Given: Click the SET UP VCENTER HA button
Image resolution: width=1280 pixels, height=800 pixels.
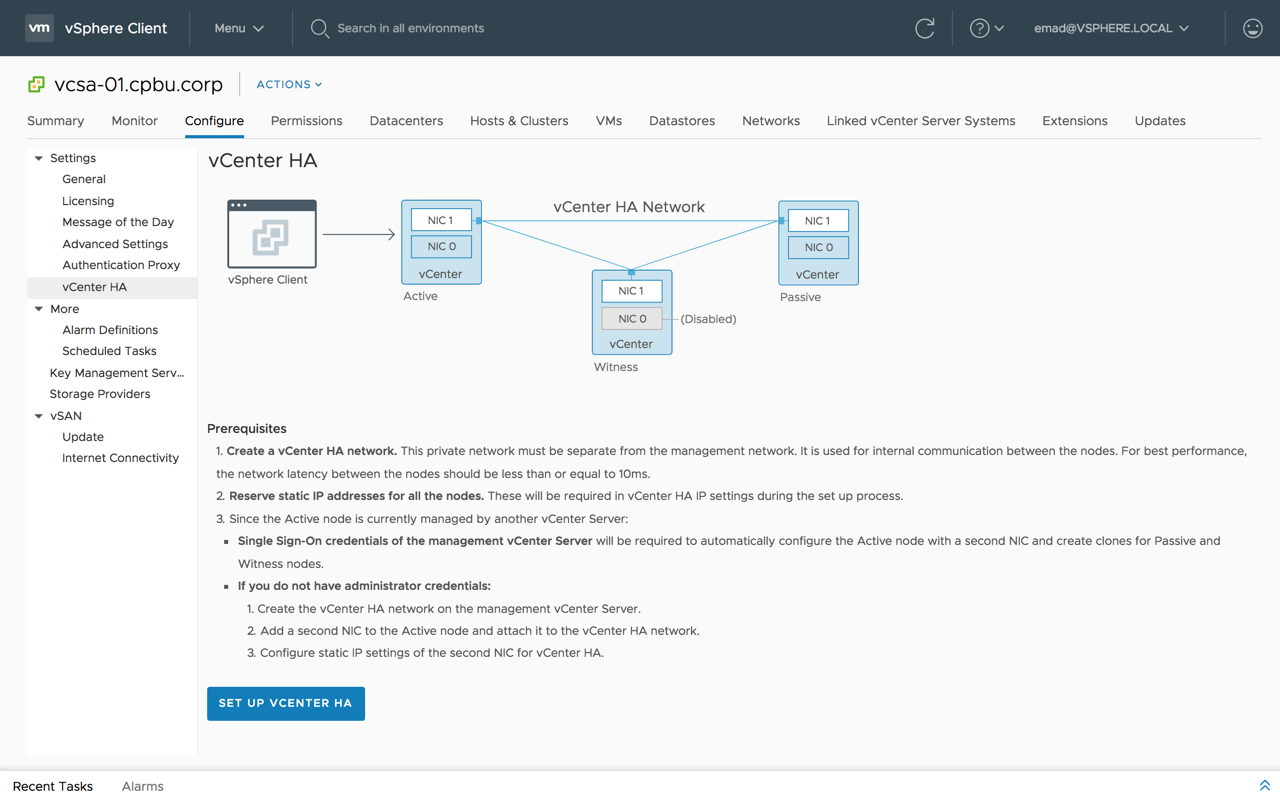Looking at the screenshot, I should [x=285, y=703].
